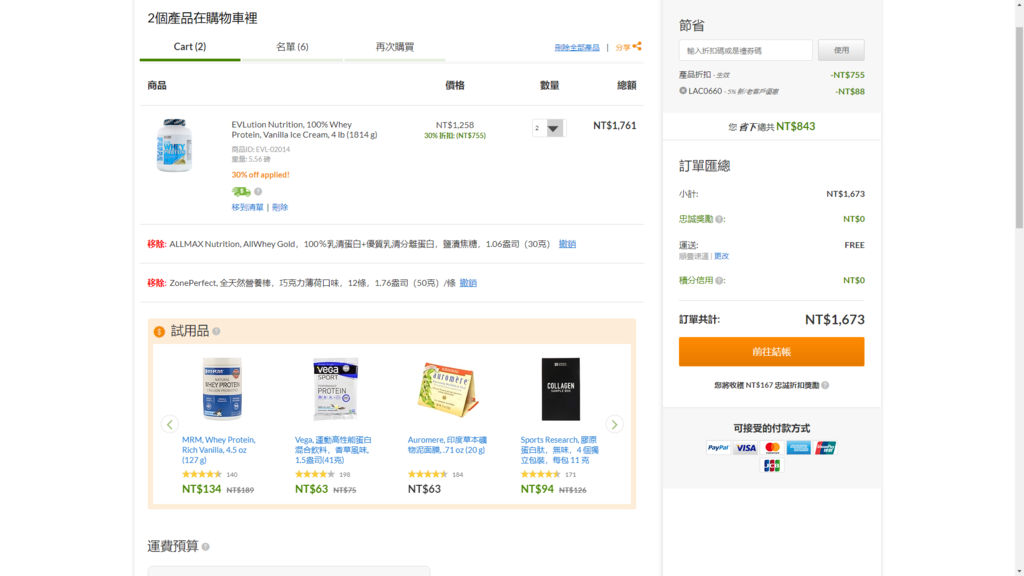Viewport: 1024px width, 576px height.
Task: Click the scrollbar up arrow
Action: coord(1019,4)
